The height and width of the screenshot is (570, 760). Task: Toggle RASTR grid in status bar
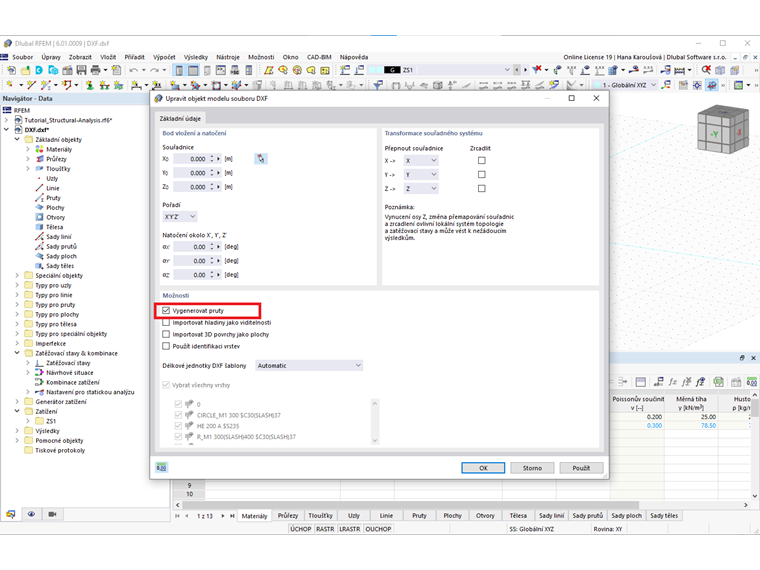click(x=325, y=529)
